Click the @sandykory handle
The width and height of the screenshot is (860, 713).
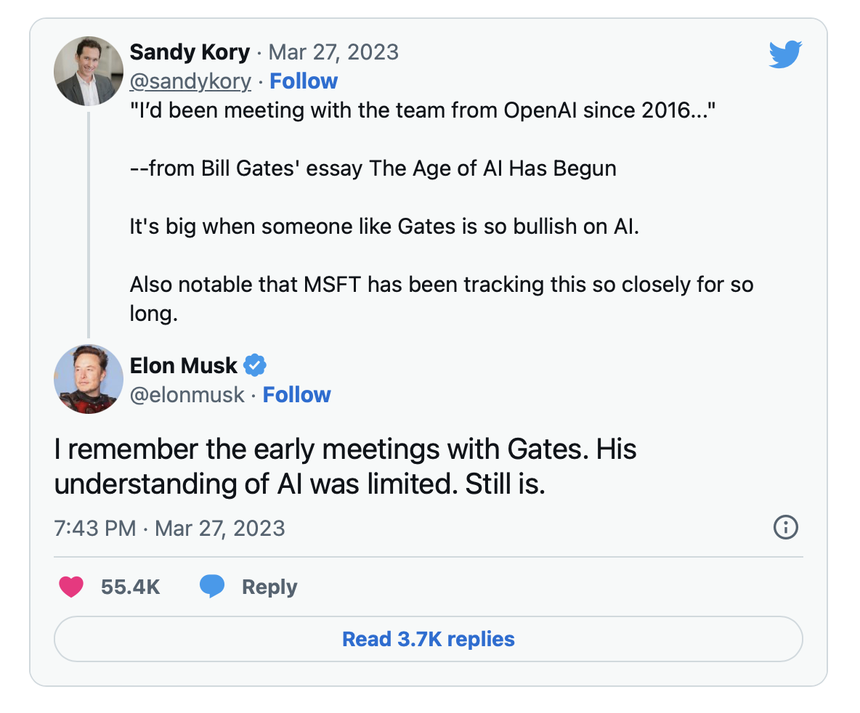pyautogui.click(x=190, y=81)
